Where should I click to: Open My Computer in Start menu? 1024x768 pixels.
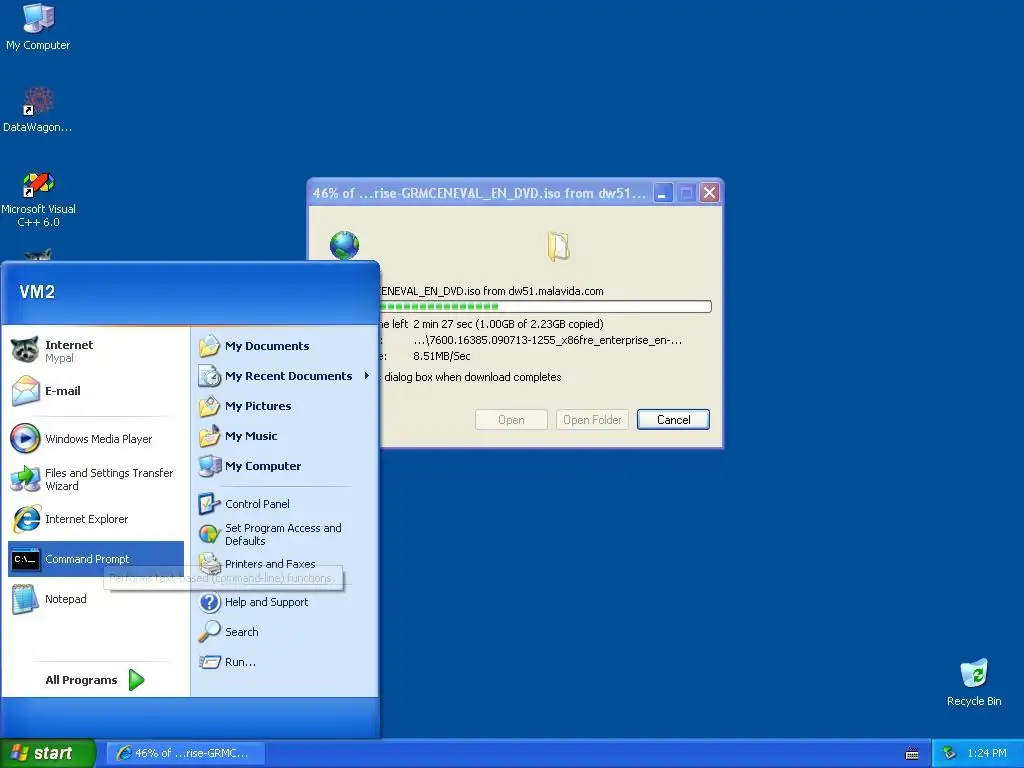coord(284,466)
